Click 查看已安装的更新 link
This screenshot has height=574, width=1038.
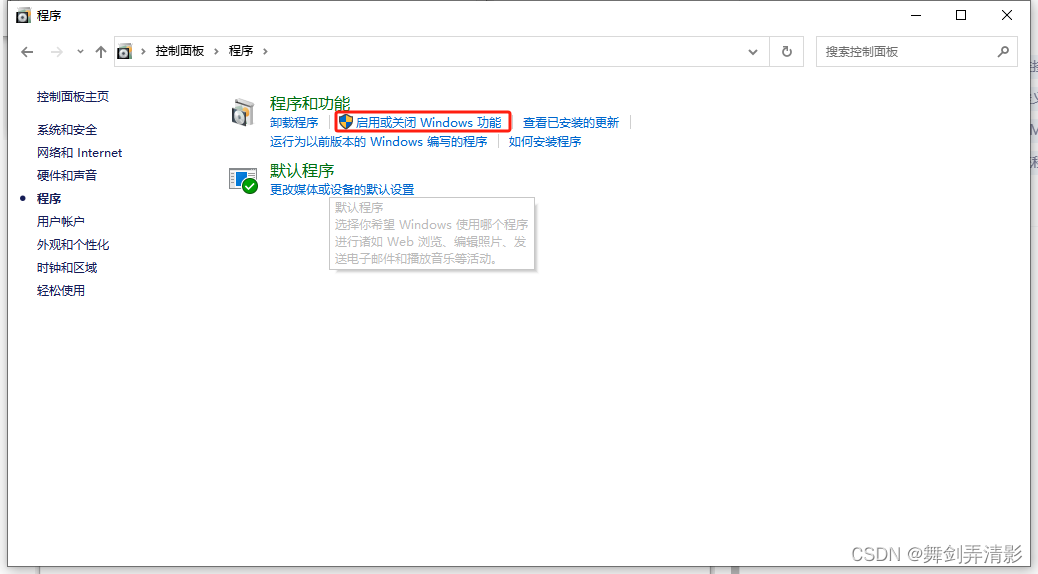(571, 122)
